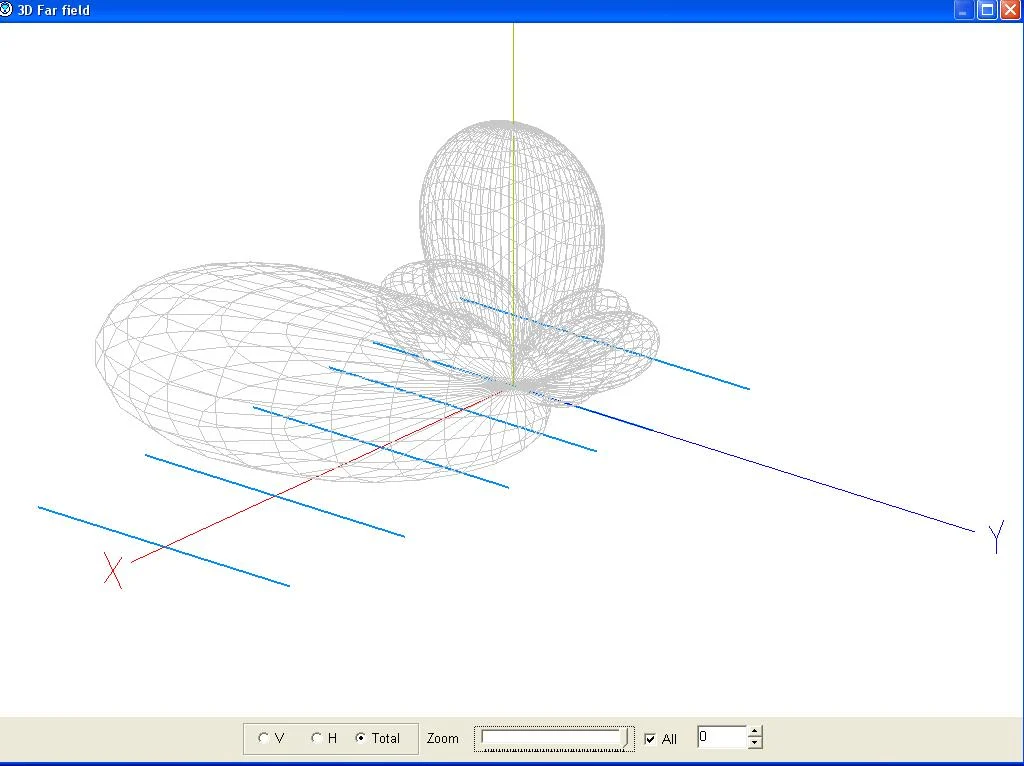This screenshot has height=766, width=1024.
Task: Click the 3D Far field window icon
Action: [6, 9]
